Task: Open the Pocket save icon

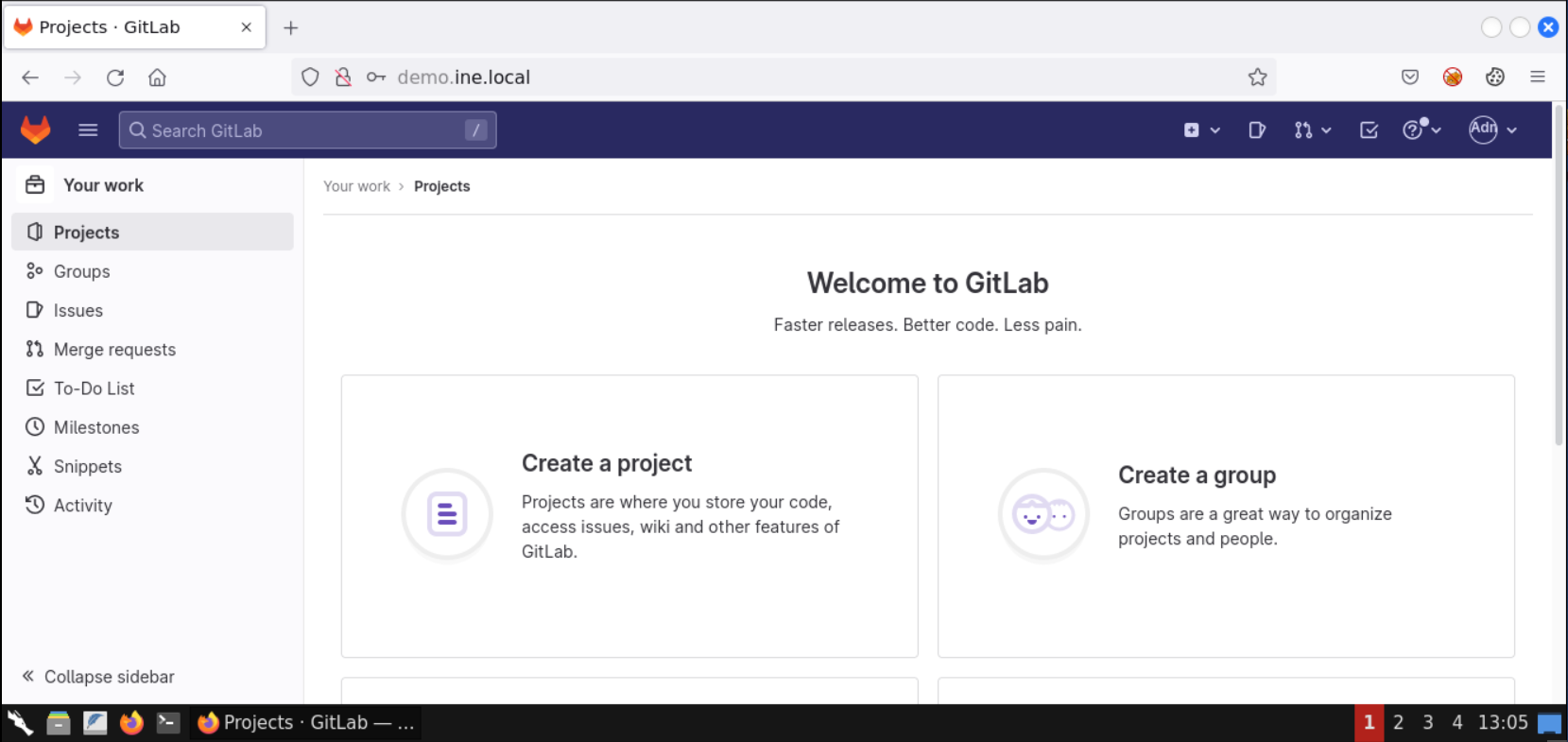Action: point(1410,78)
